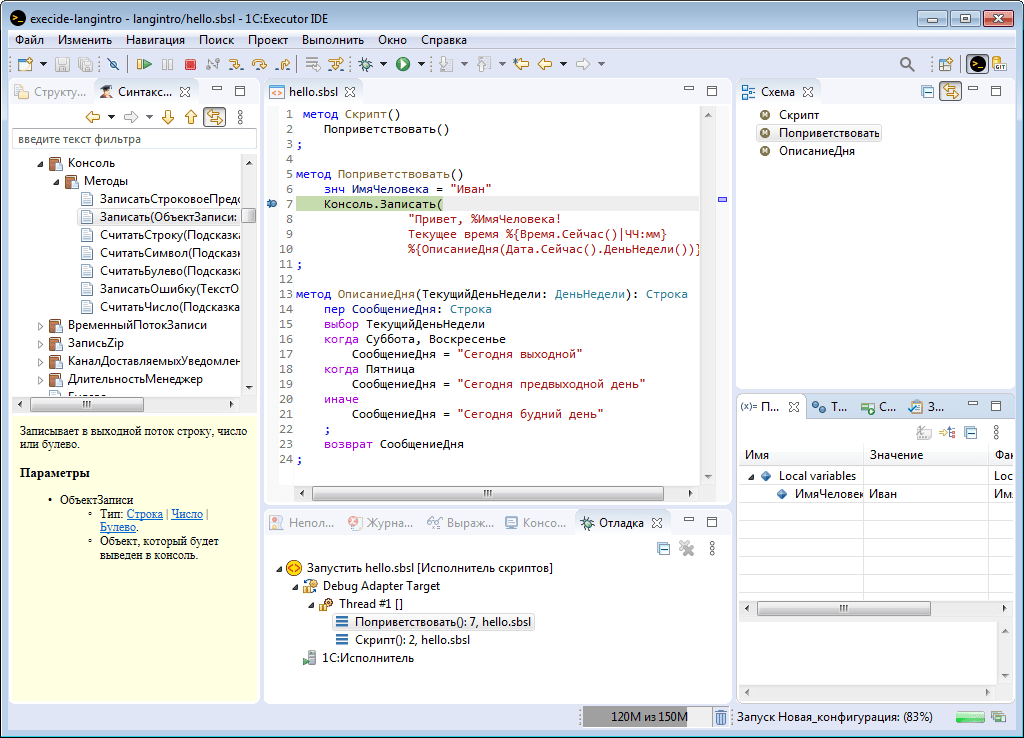Open the main toolbar Back history dropdown
Screen dimensions: 1024x738
(563, 64)
